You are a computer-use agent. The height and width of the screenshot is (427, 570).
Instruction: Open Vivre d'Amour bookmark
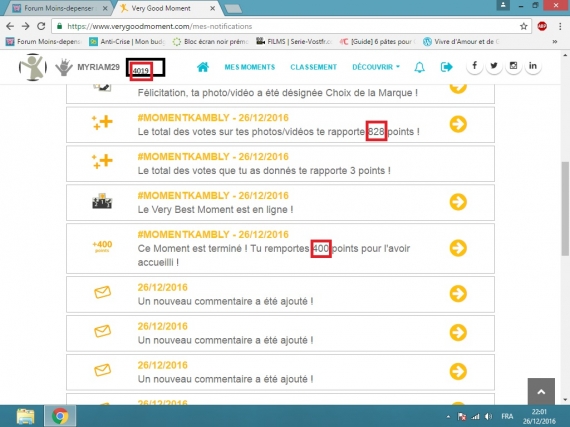[x=461, y=42]
